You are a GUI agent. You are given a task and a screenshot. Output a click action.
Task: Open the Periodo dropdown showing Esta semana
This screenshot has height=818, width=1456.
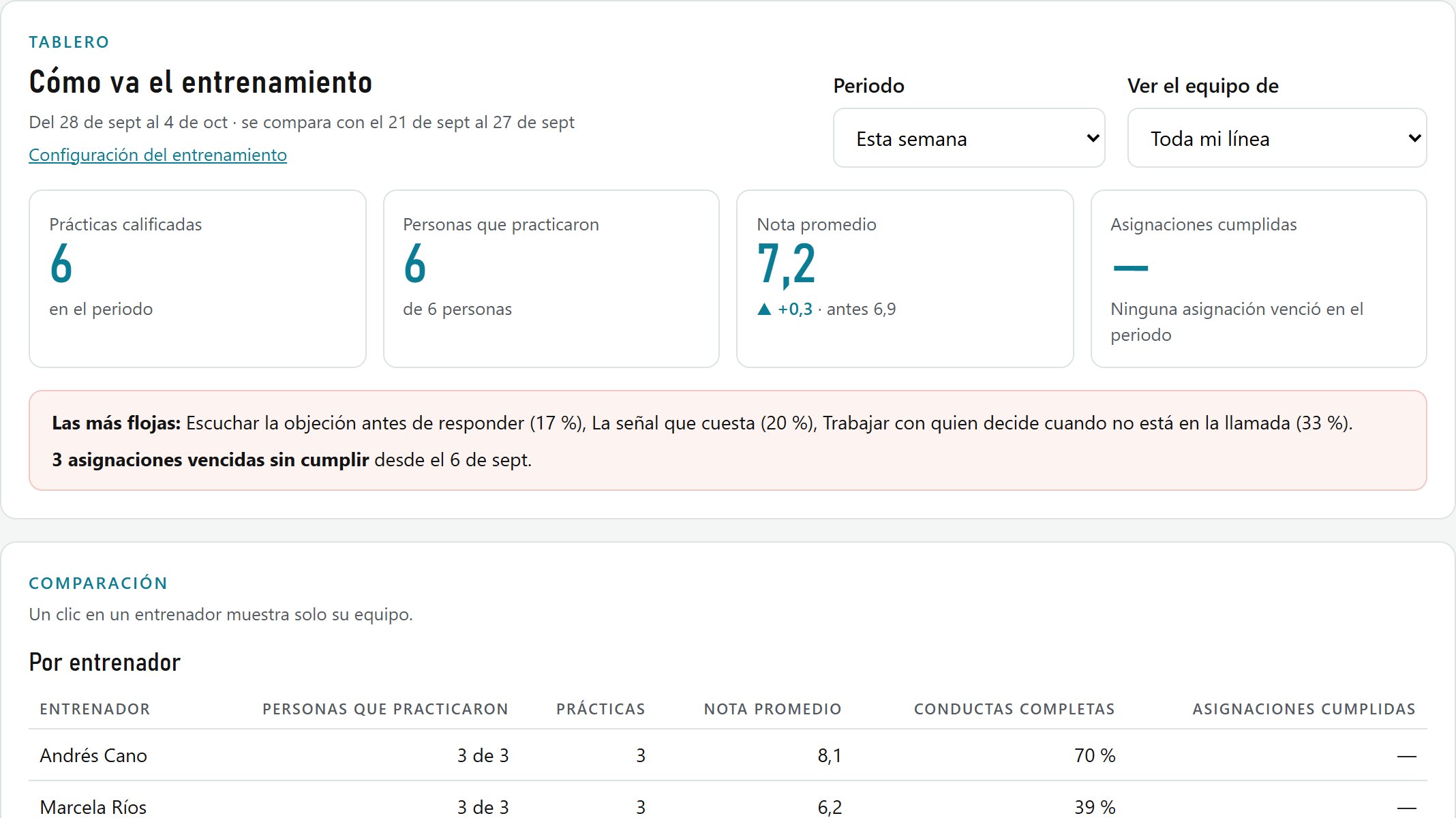point(969,138)
